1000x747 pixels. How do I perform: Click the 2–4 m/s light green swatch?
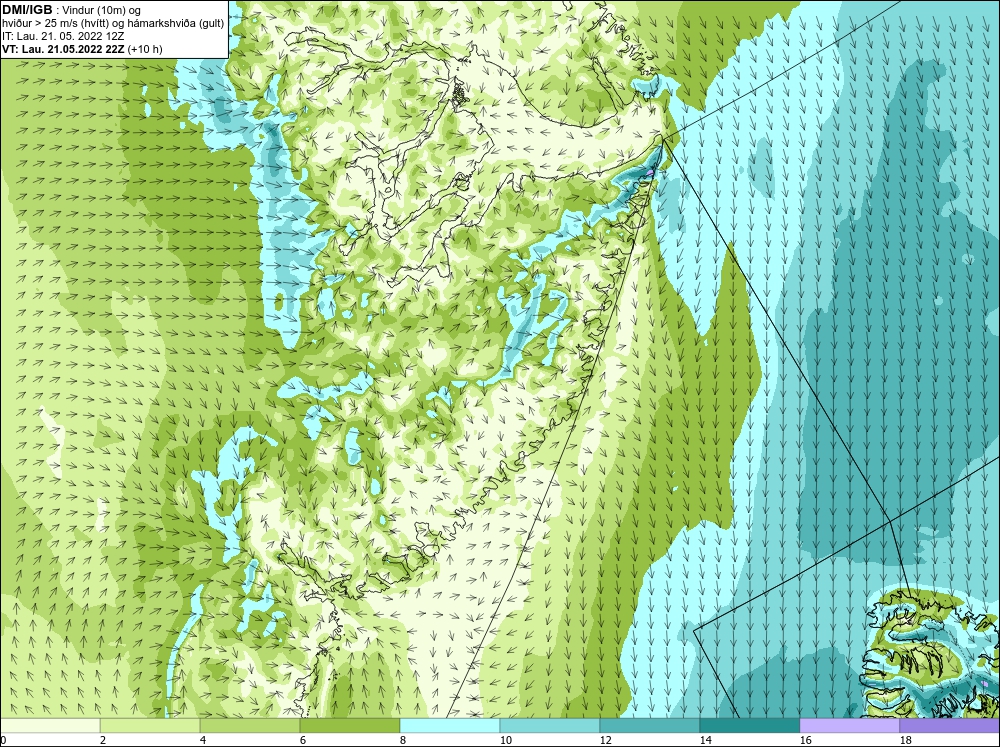click(x=150, y=726)
